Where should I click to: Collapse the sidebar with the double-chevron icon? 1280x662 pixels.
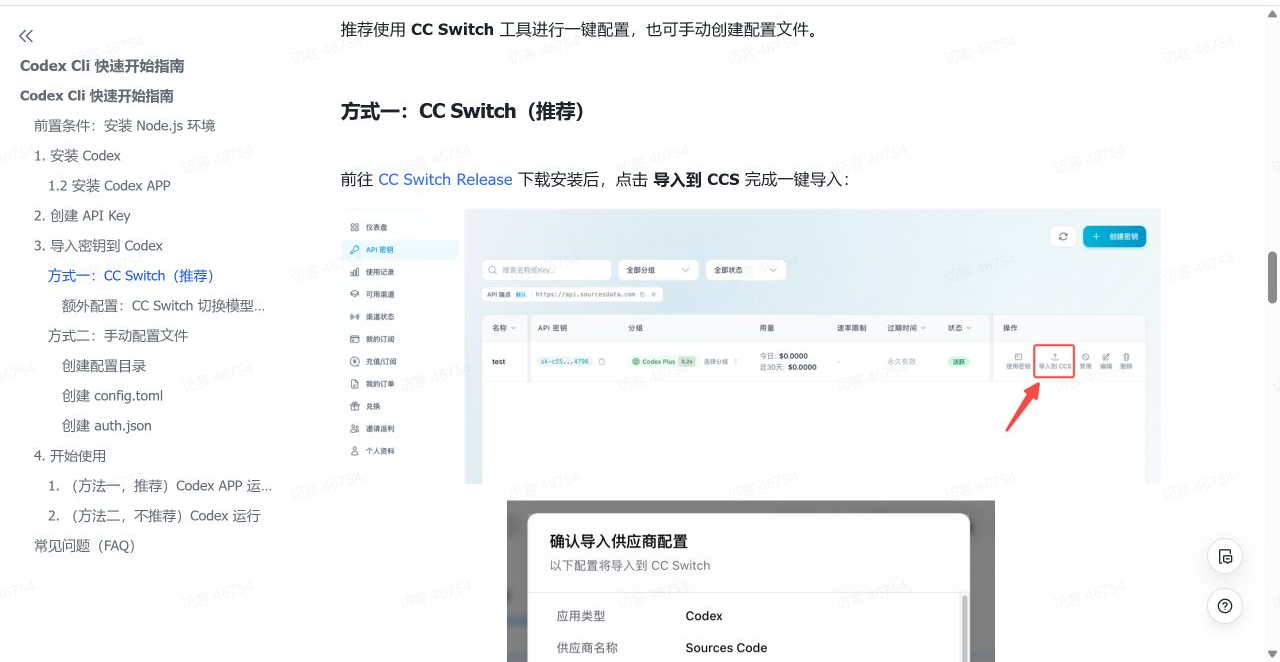[x=26, y=36]
